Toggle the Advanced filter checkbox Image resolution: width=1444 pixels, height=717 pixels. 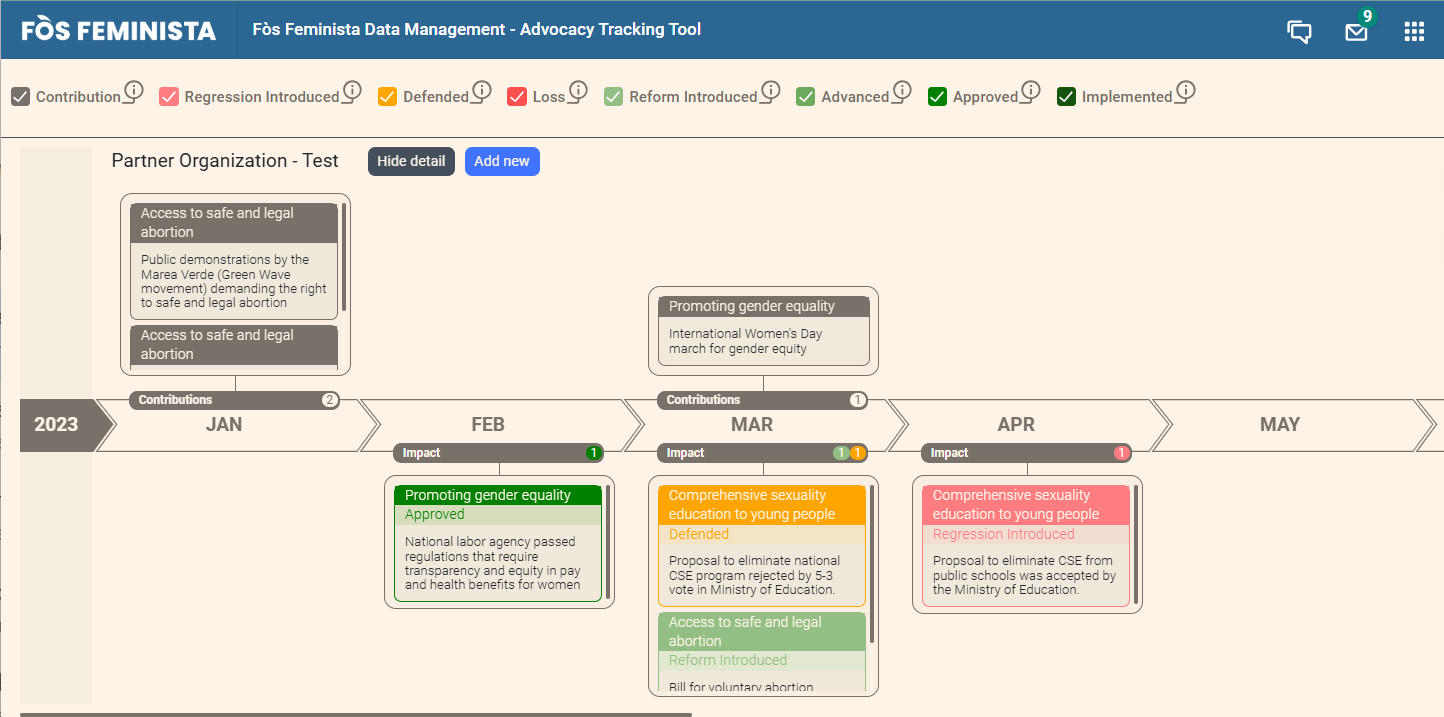[x=805, y=96]
